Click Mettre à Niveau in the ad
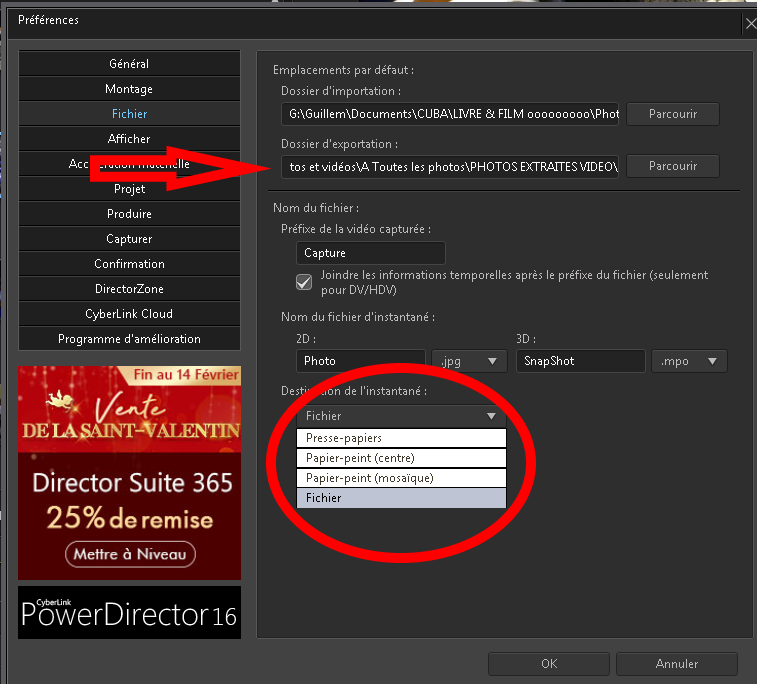 coord(130,554)
